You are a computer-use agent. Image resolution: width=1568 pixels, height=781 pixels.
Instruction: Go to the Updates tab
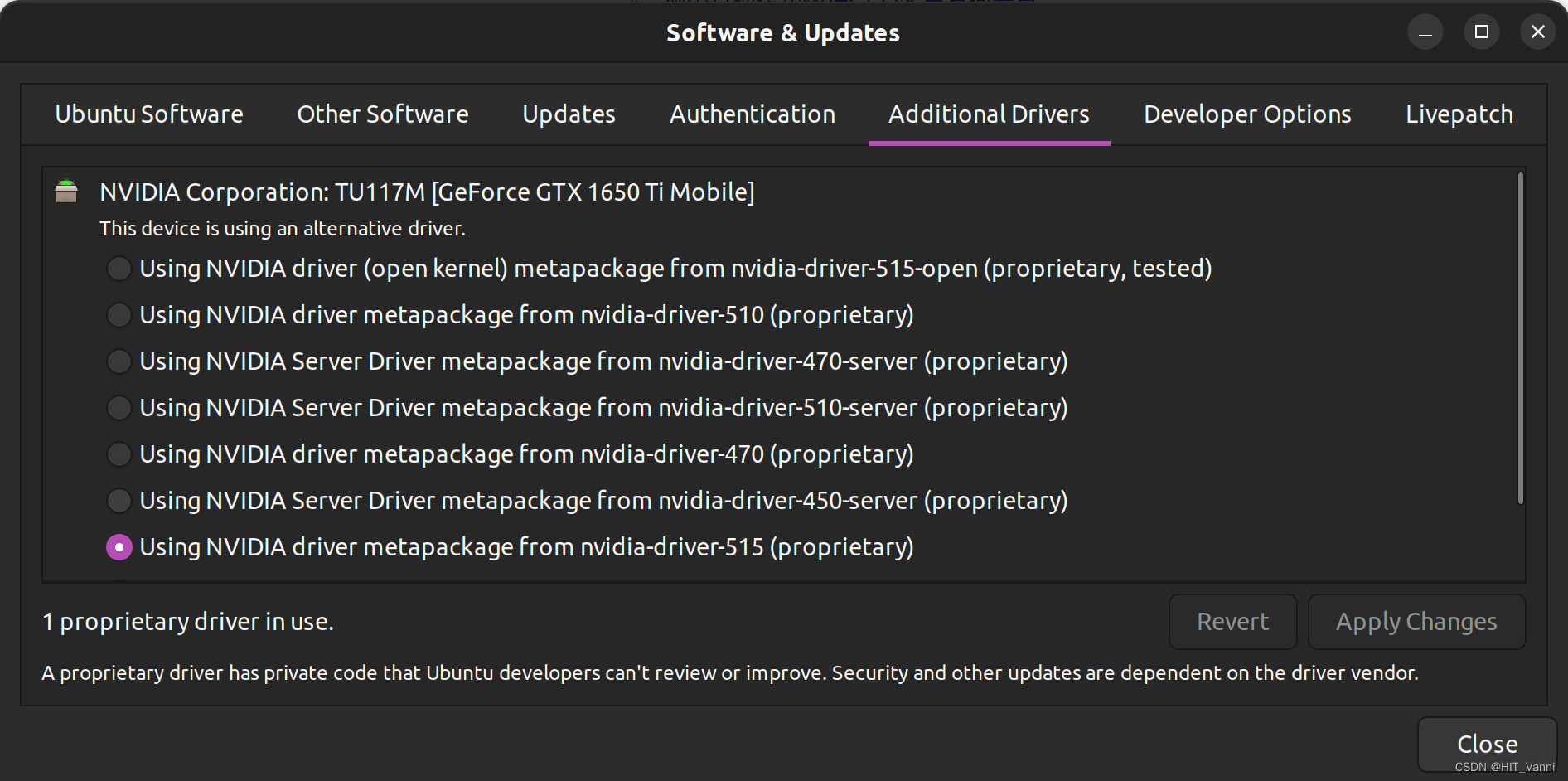point(569,114)
